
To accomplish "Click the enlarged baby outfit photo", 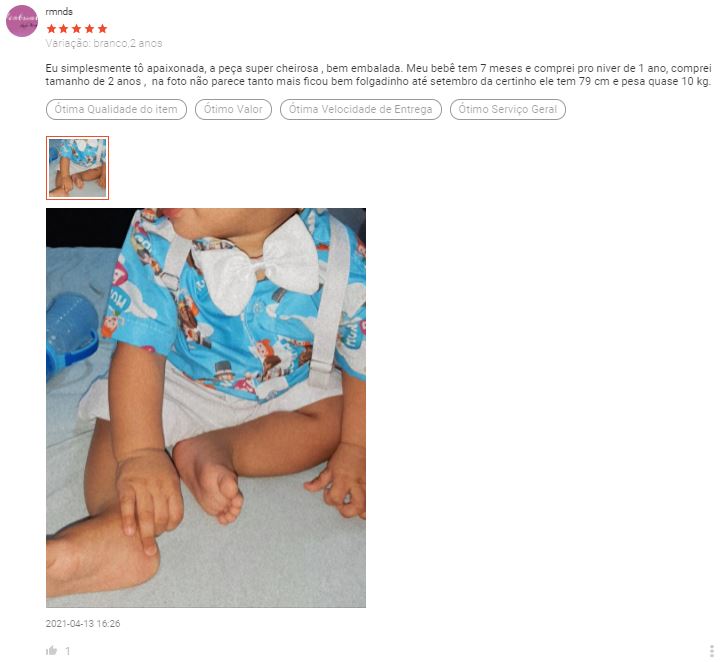I will pos(206,408).
